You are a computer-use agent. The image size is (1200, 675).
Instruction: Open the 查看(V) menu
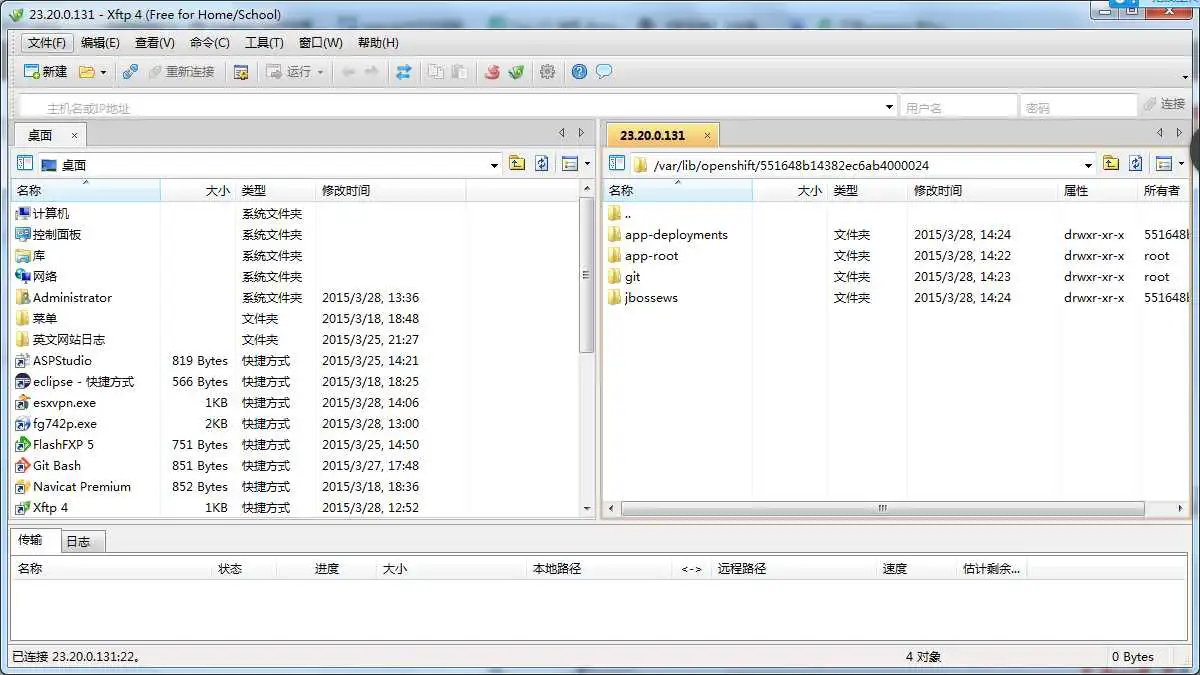tap(155, 43)
